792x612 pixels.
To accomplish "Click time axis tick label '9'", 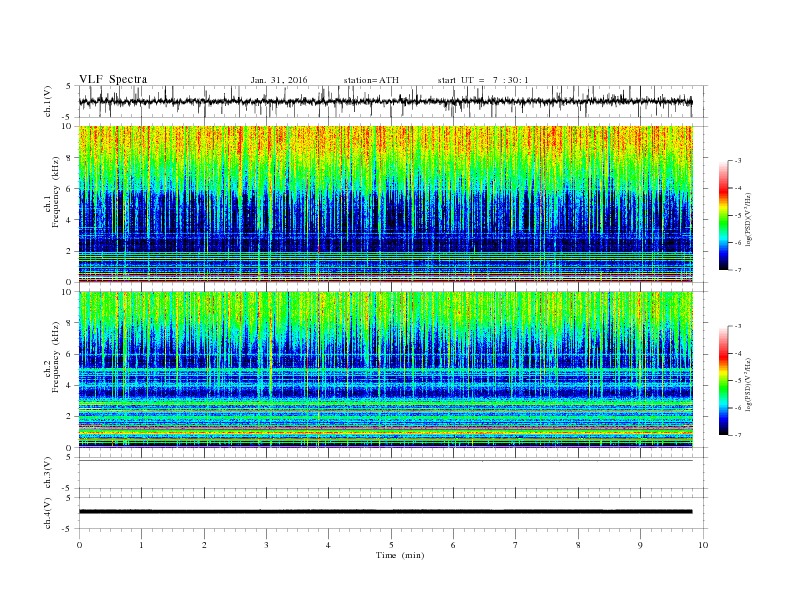I will 640,545.
